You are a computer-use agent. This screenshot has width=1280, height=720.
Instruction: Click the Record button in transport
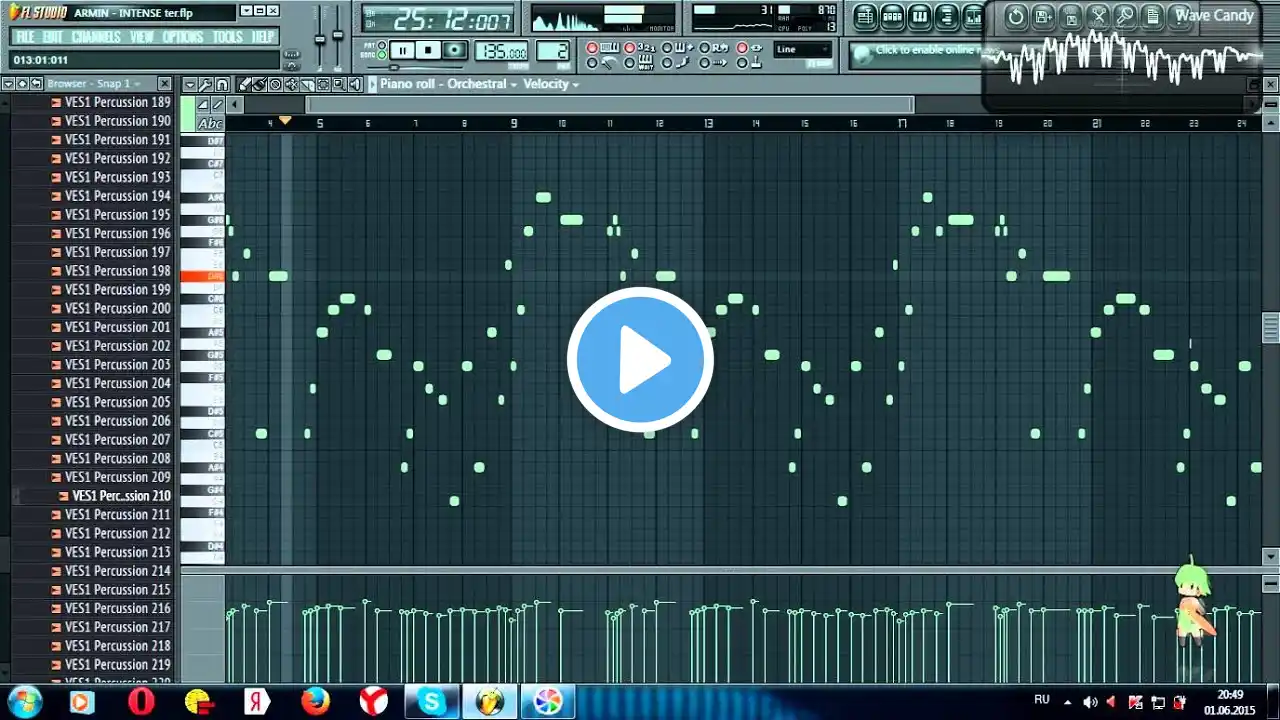(x=455, y=50)
